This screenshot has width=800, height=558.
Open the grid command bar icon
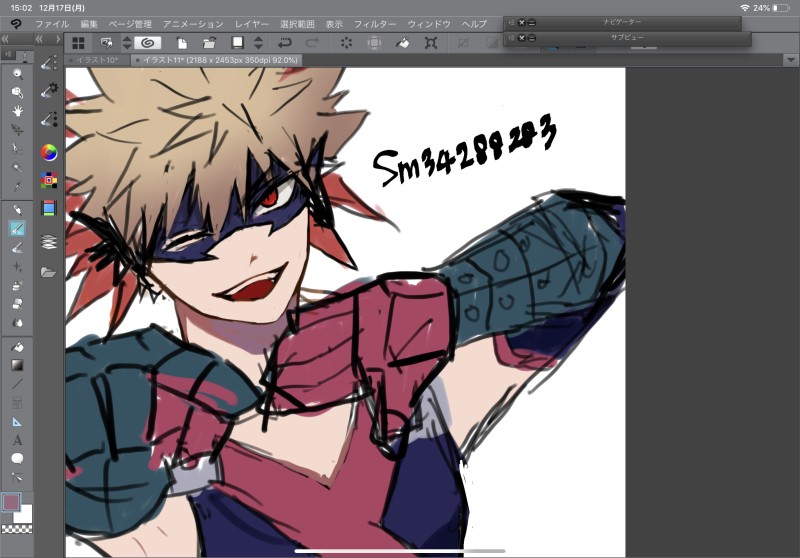[78, 43]
